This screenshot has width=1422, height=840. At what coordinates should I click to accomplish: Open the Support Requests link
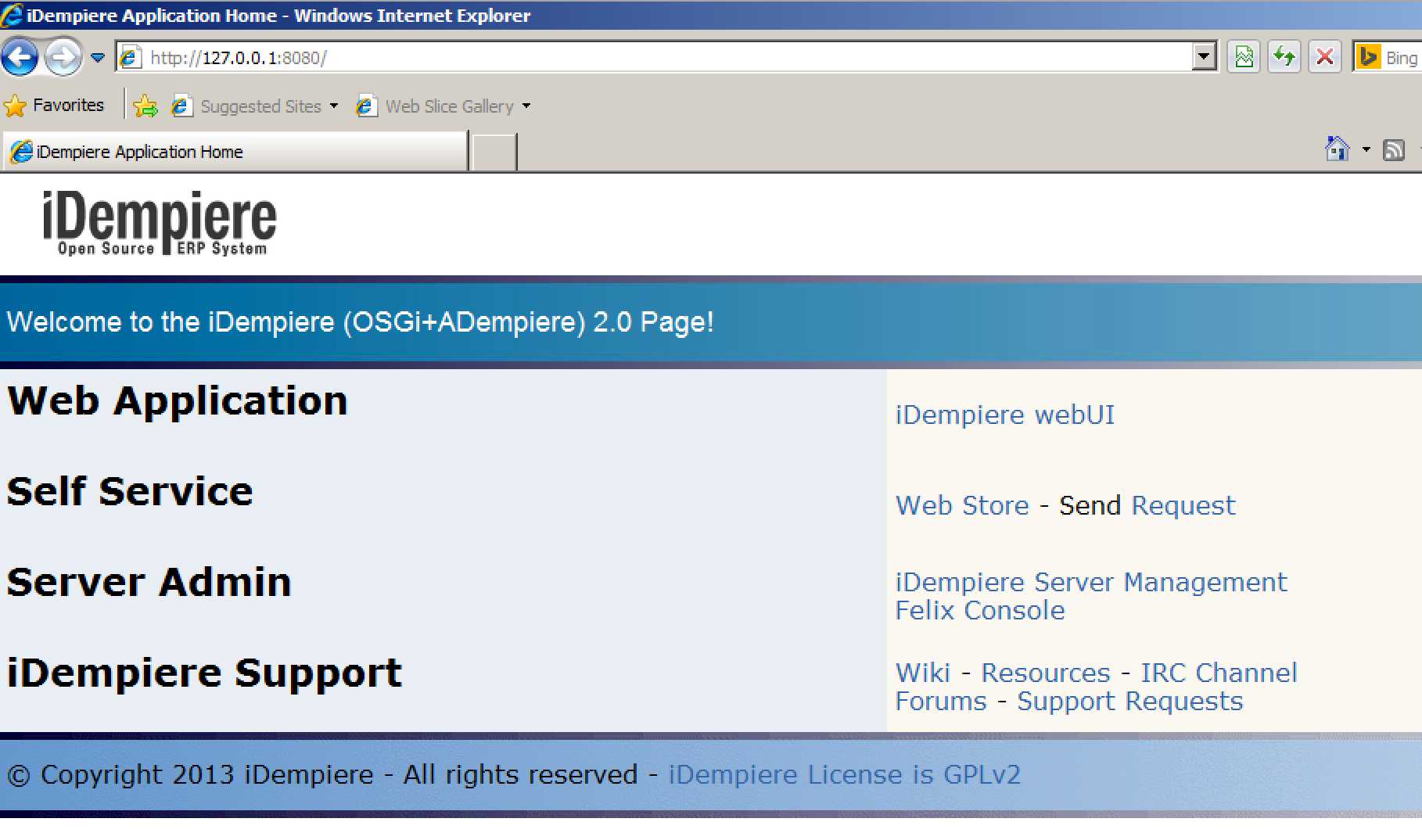[1130, 702]
